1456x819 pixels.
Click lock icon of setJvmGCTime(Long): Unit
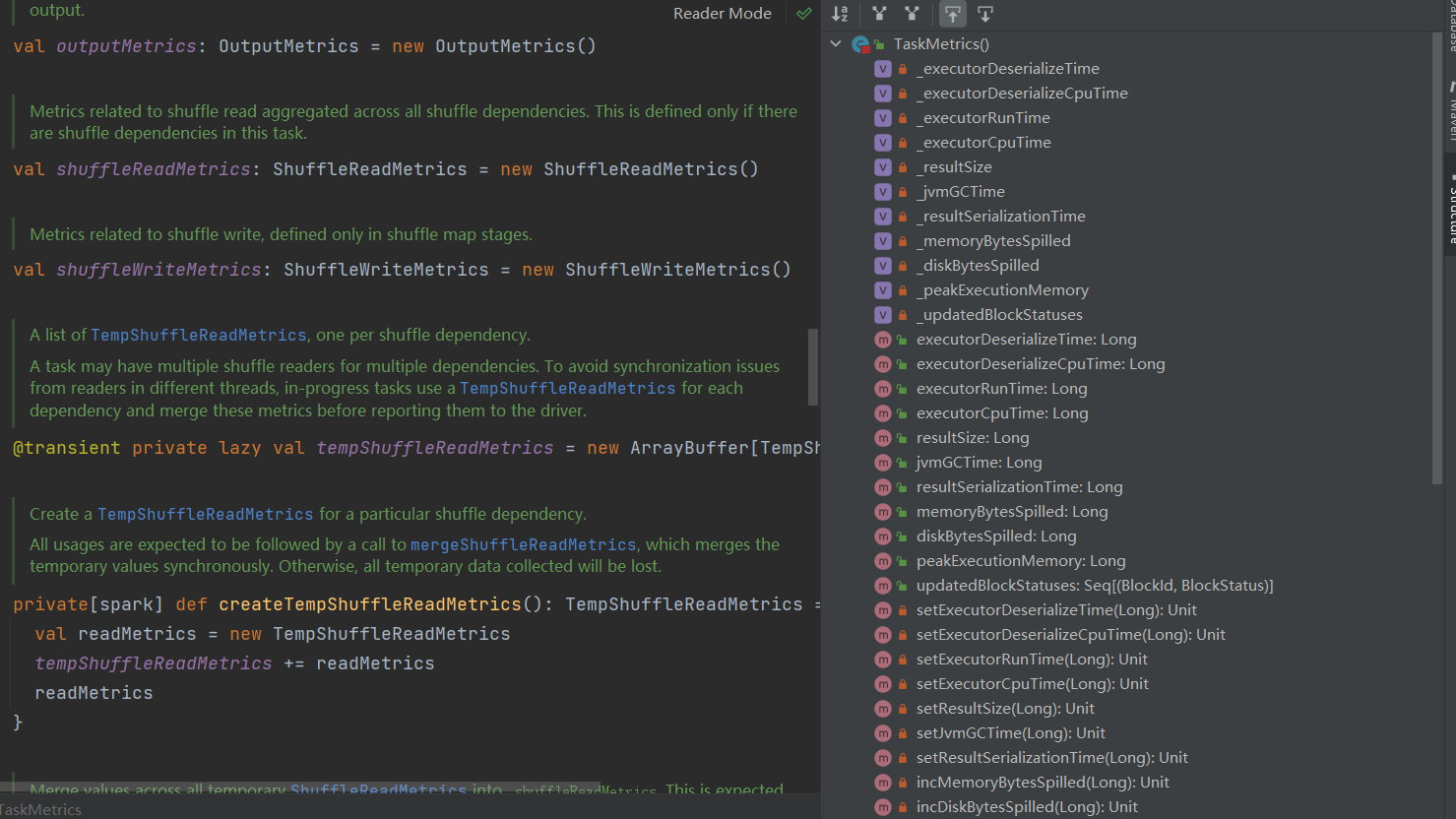pyautogui.click(x=903, y=733)
